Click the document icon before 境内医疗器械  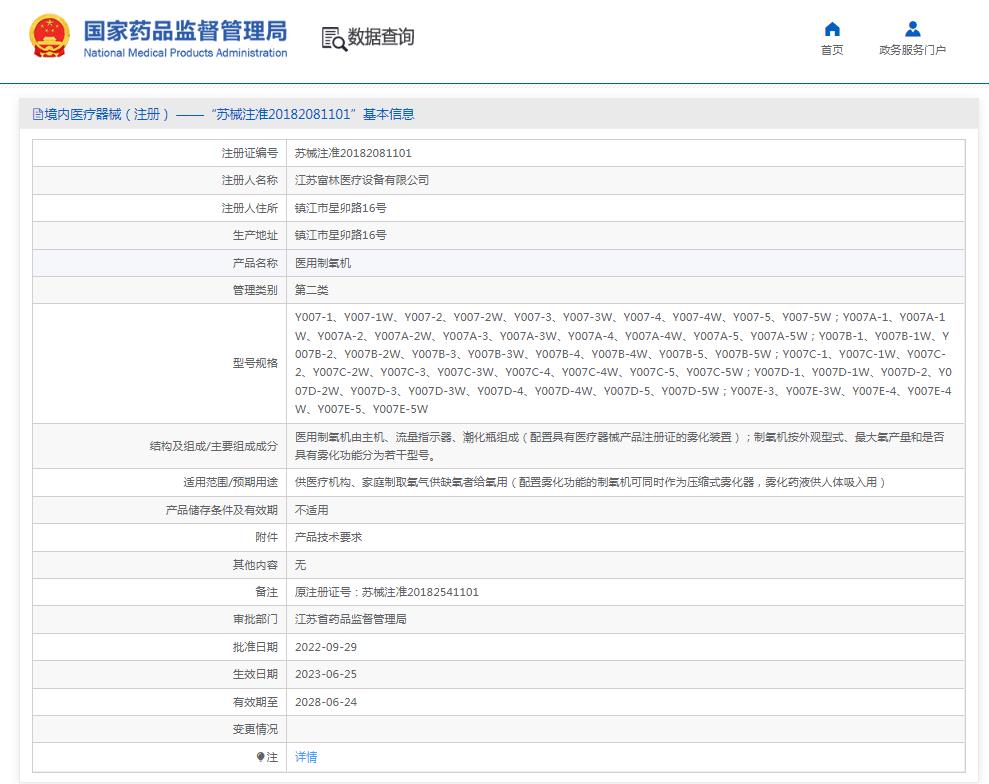pos(37,115)
